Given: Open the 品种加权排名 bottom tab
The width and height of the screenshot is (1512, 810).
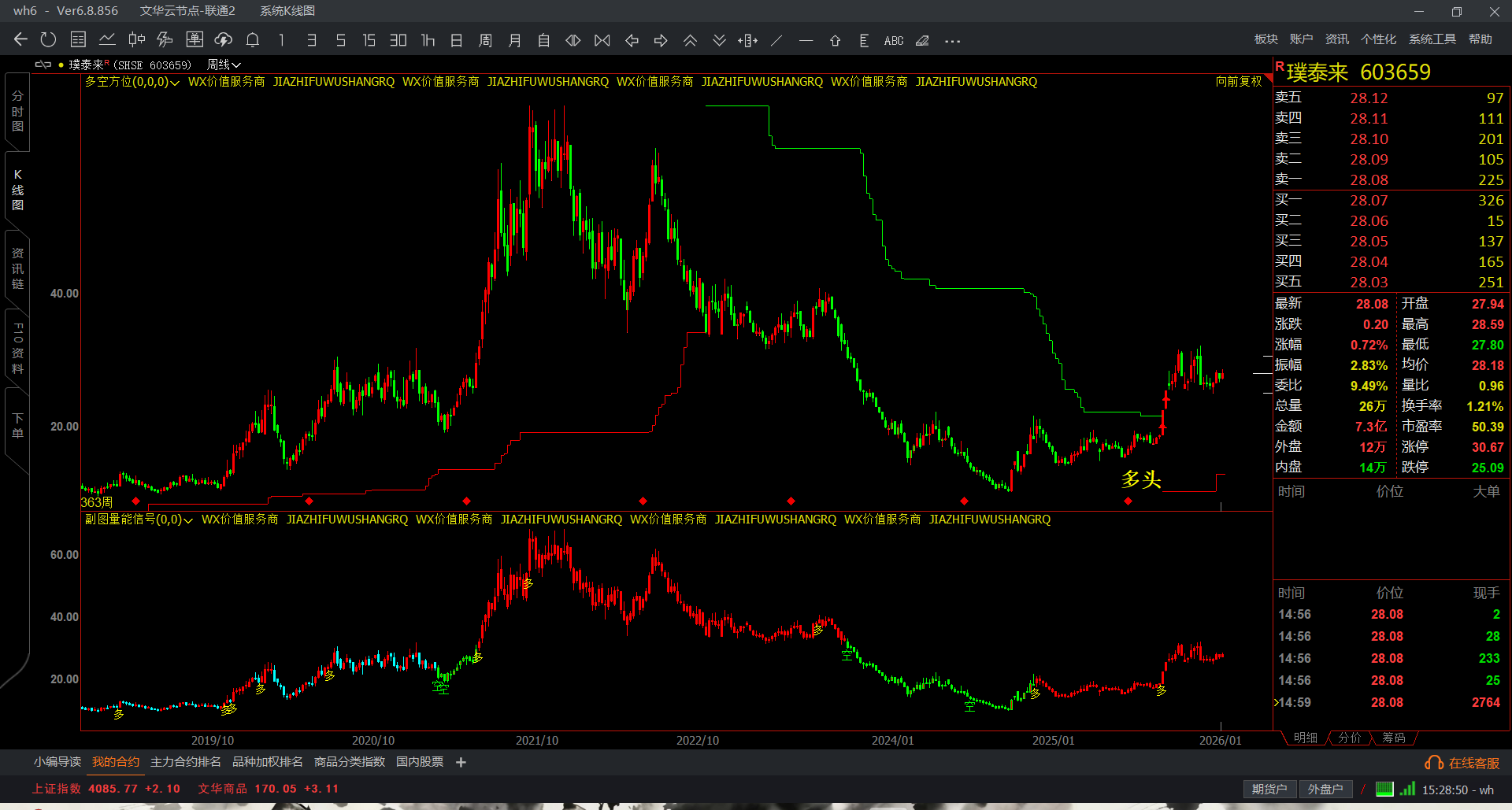Looking at the screenshot, I should [268, 762].
